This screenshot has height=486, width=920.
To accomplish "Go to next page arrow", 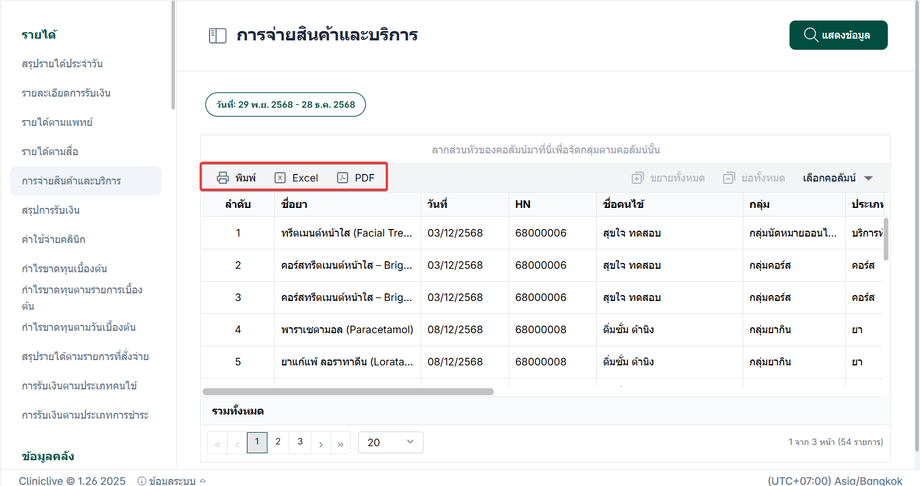I will pyautogui.click(x=321, y=443).
